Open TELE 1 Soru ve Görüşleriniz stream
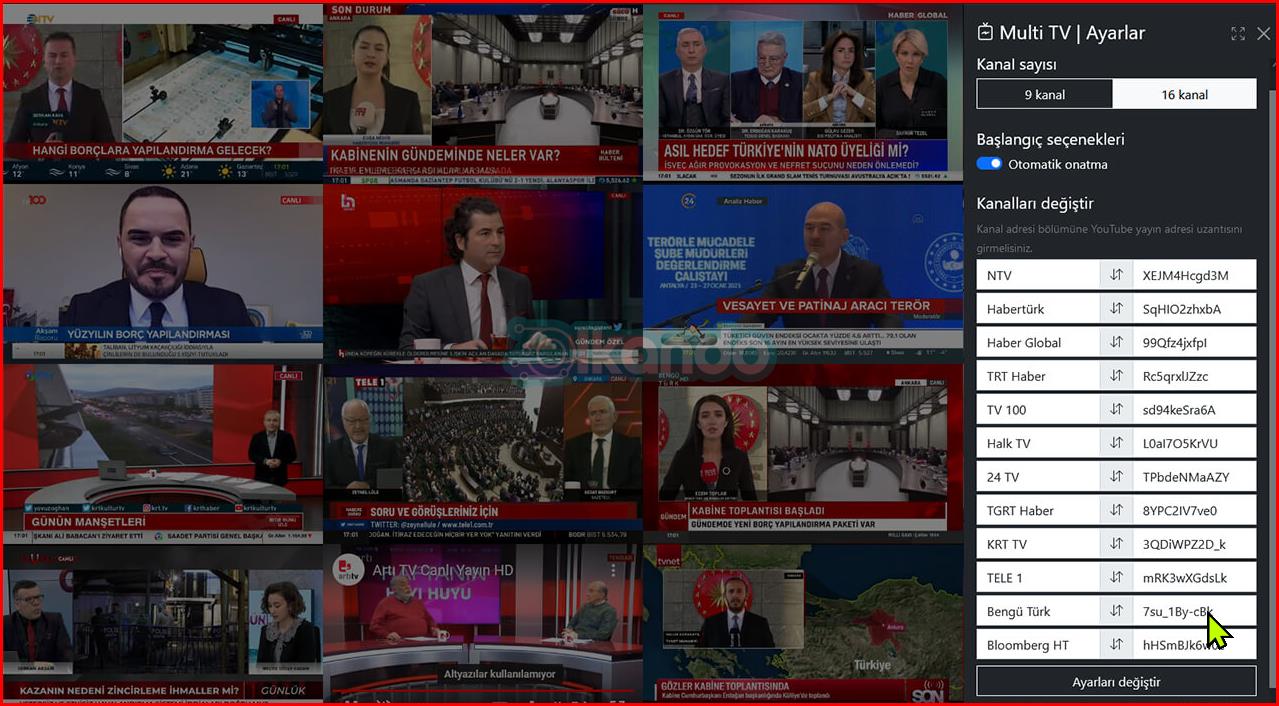 pyautogui.click(x=482, y=452)
